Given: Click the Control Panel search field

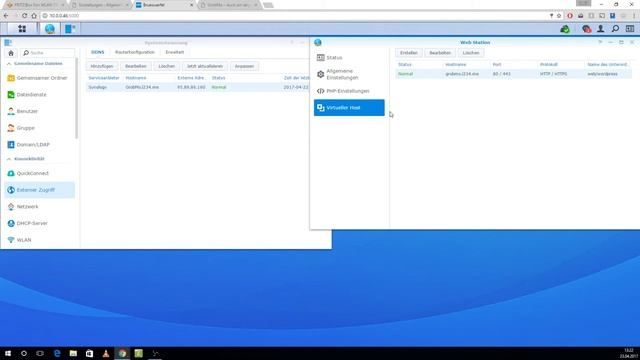Looking at the screenshot, I should point(48,53).
